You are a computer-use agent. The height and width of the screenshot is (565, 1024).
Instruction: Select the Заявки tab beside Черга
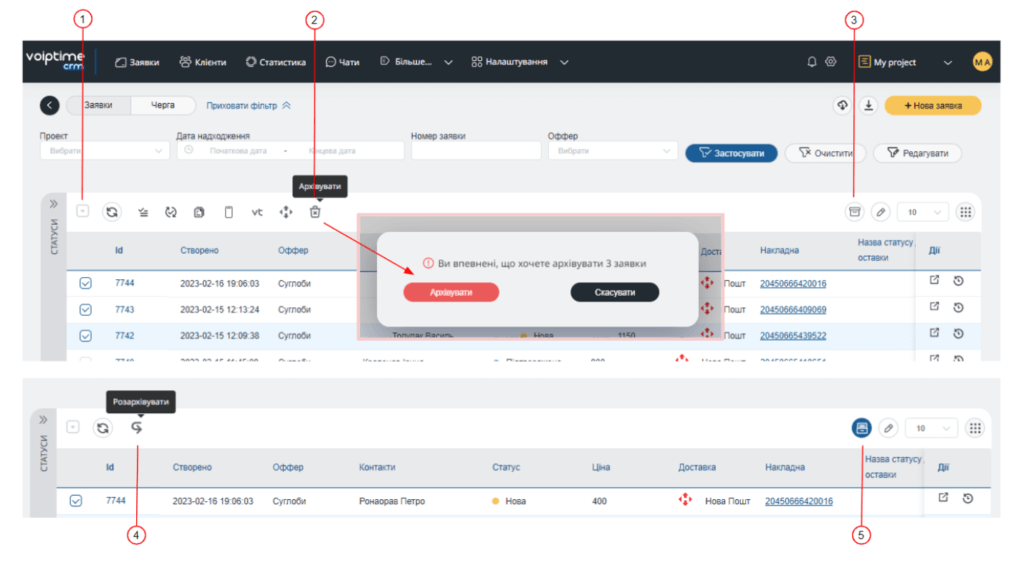point(99,105)
